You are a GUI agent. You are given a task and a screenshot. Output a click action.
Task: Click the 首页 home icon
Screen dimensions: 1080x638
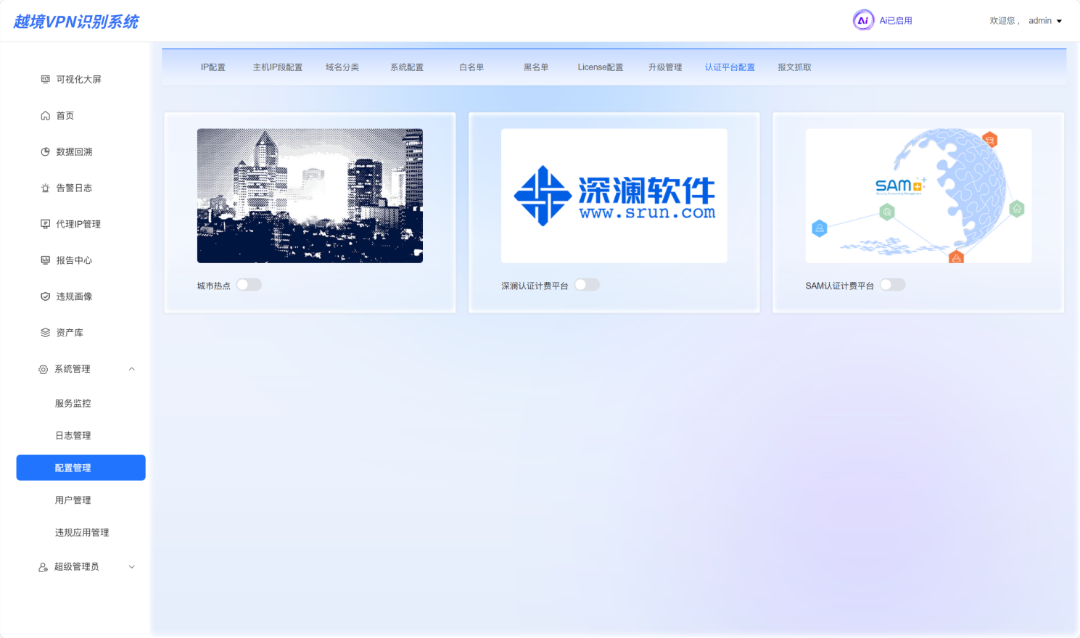coord(45,116)
